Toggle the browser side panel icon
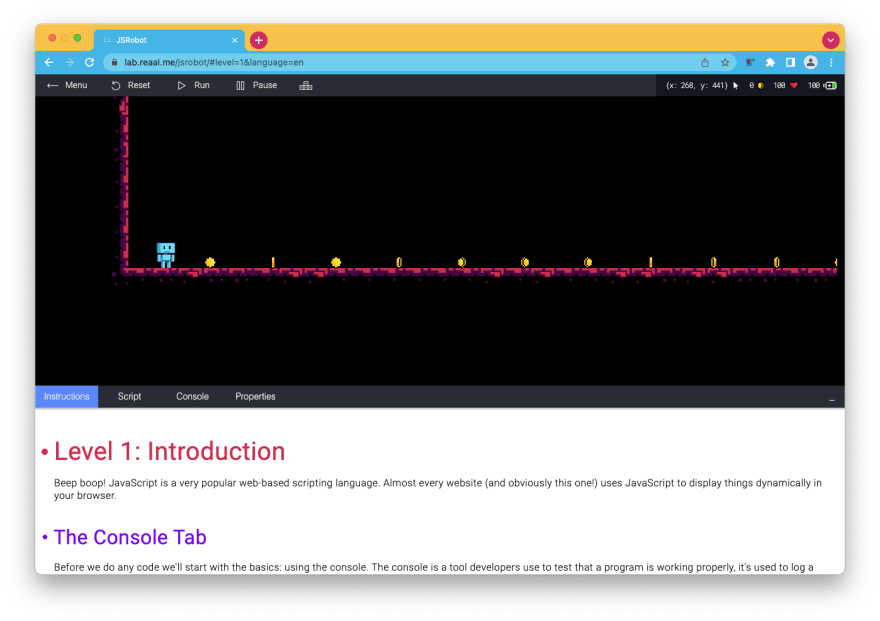The height and width of the screenshot is (621, 880). tap(790, 62)
